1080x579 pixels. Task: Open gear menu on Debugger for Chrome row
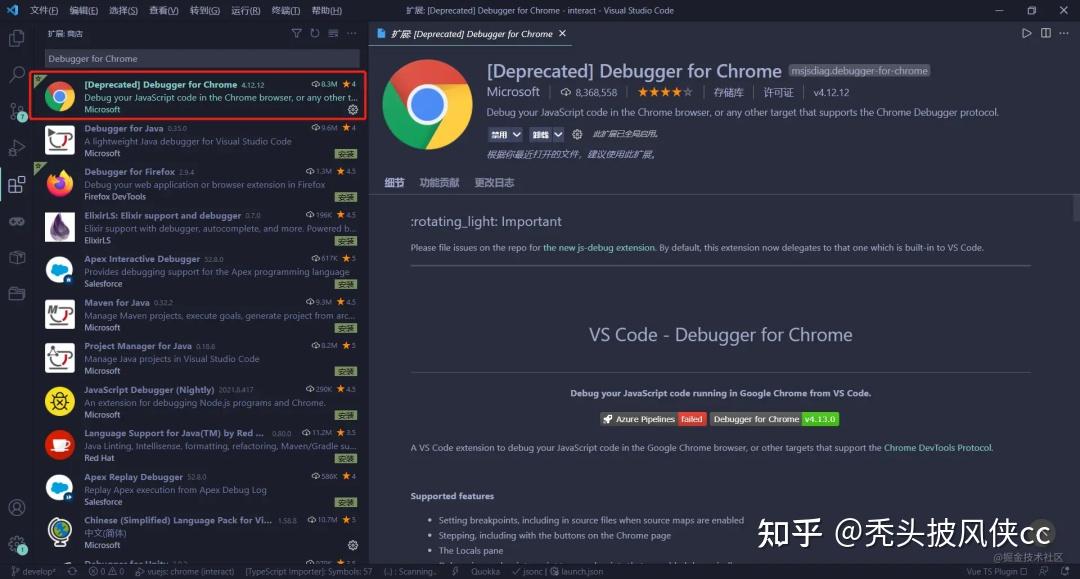pos(353,109)
